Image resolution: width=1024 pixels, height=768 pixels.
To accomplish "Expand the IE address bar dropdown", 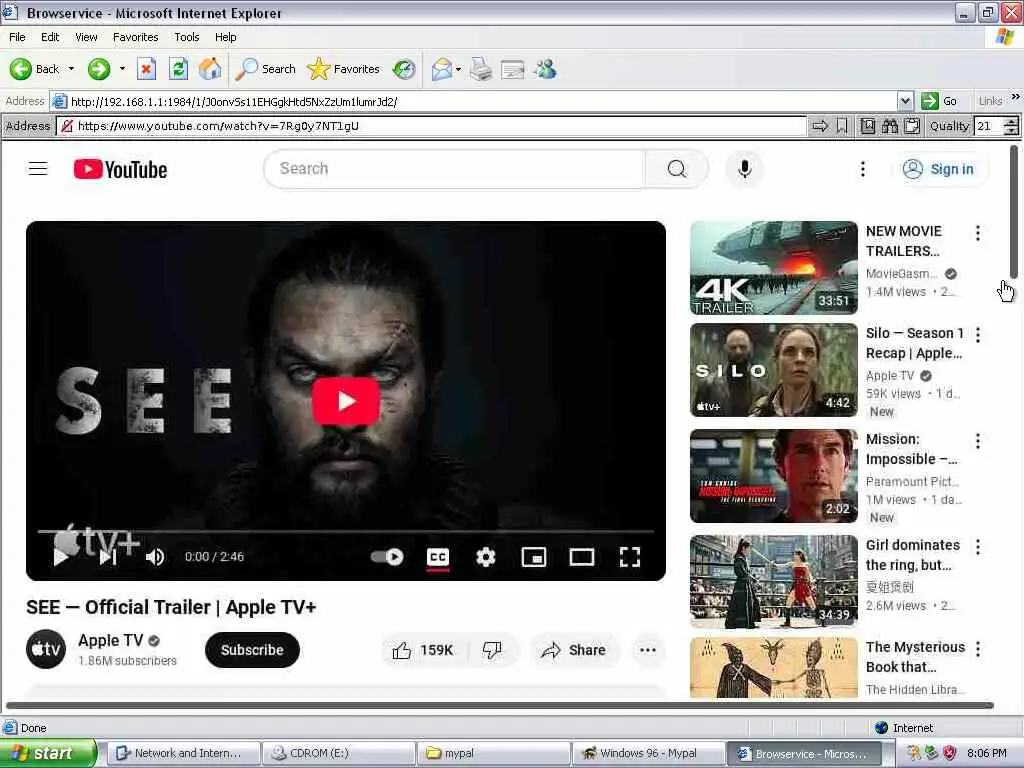I will pos(904,101).
